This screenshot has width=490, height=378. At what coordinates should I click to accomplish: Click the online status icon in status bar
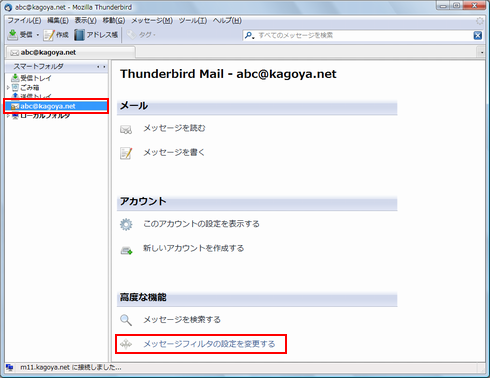click(x=10, y=367)
